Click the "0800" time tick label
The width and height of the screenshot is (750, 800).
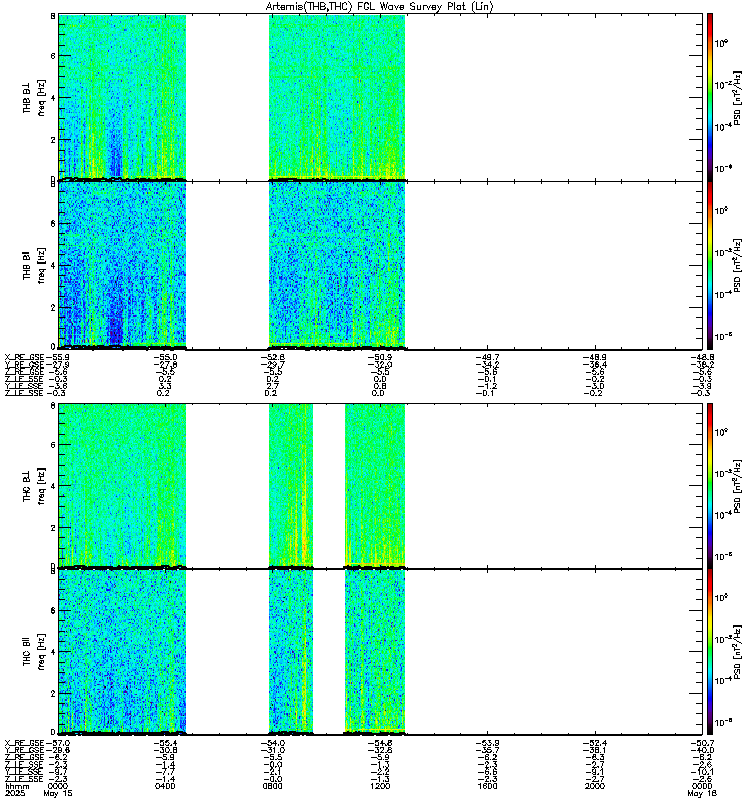pos(272,786)
